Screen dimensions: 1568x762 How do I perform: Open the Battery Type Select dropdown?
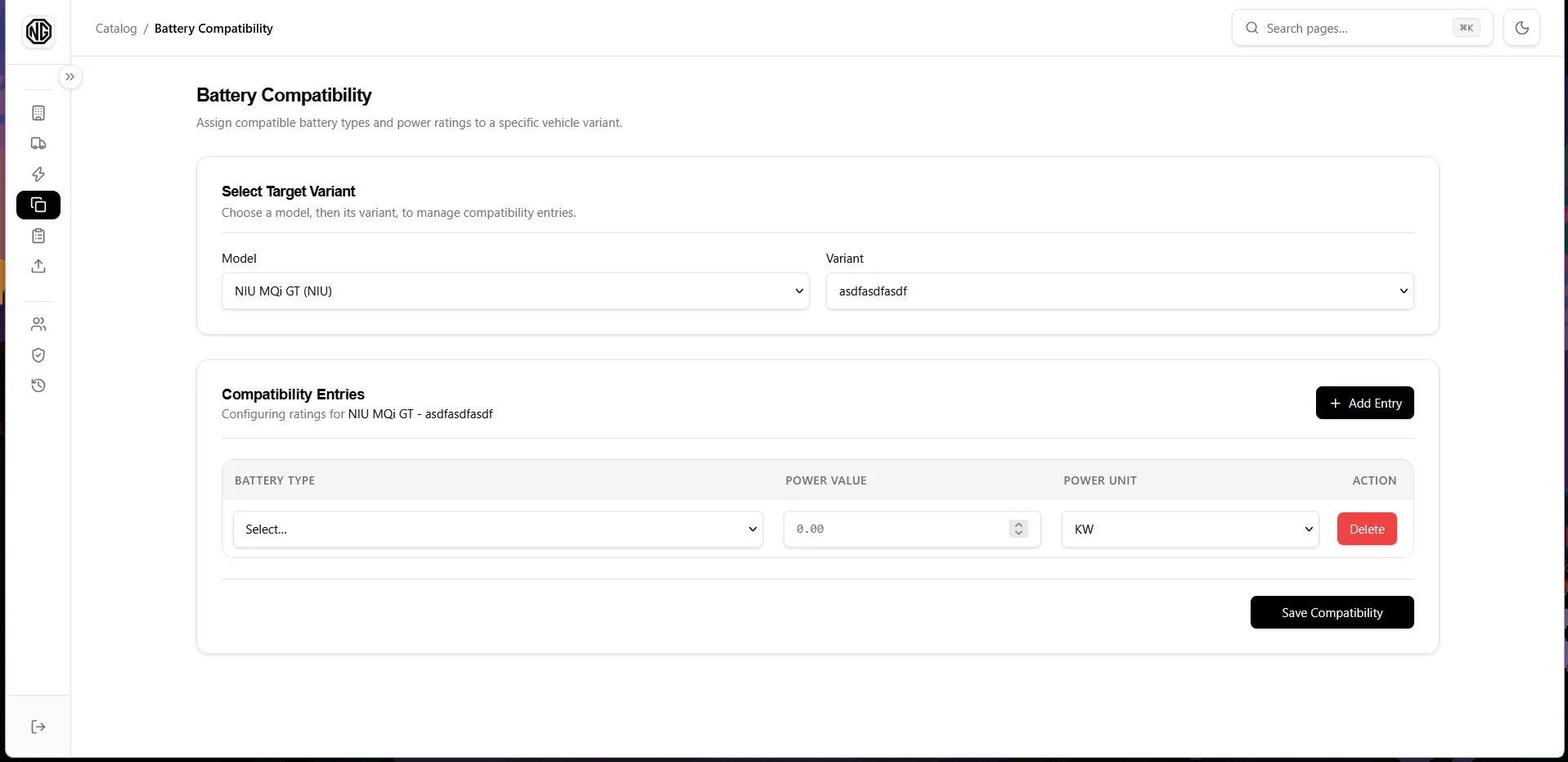(x=498, y=530)
